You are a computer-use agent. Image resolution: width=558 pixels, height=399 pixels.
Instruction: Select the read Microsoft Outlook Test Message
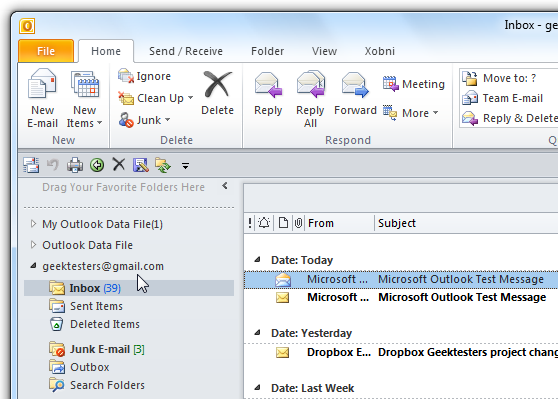click(401, 279)
